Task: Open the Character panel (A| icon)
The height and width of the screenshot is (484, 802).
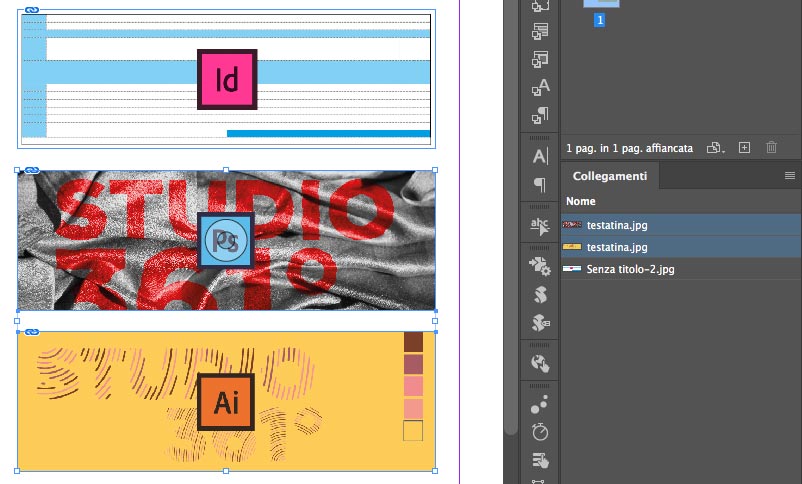Action: tap(540, 156)
